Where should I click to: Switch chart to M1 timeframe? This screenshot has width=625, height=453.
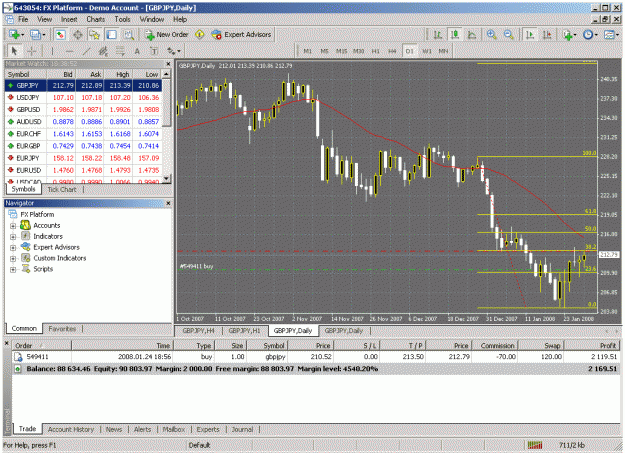(x=308, y=51)
